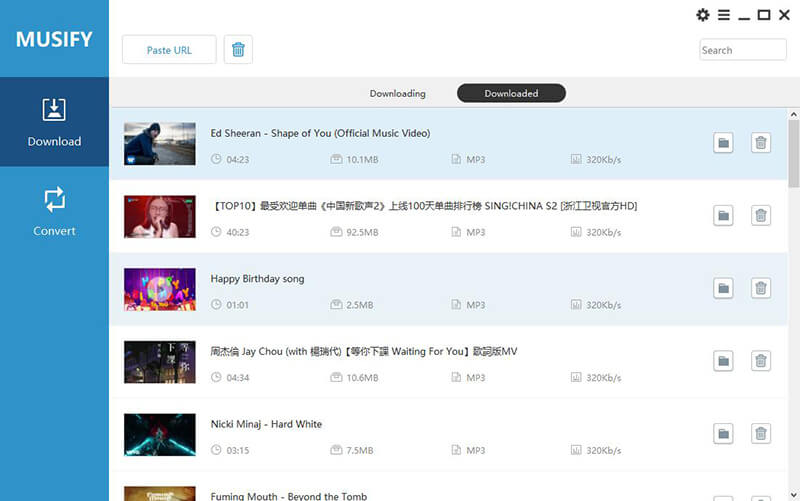Viewport: 800px width, 501px height.
Task: Select title Fuming Mouth - Beyond the Tomb
Action: coord(289,496)
